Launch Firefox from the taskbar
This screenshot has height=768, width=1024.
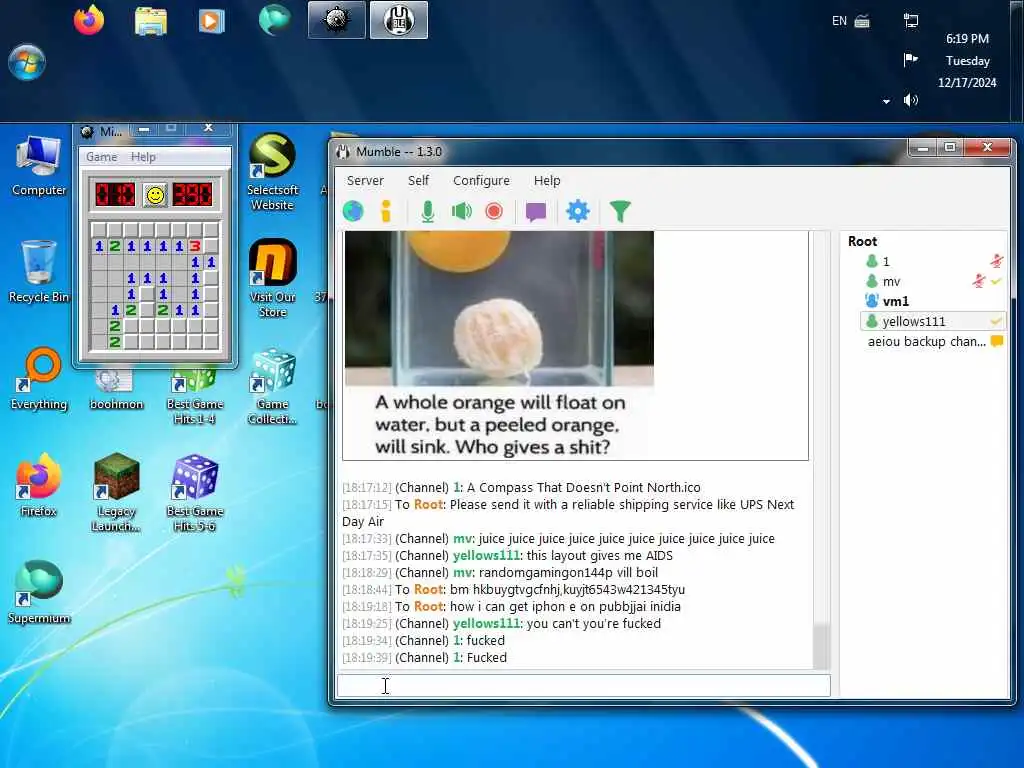click(x=89, y=20)
